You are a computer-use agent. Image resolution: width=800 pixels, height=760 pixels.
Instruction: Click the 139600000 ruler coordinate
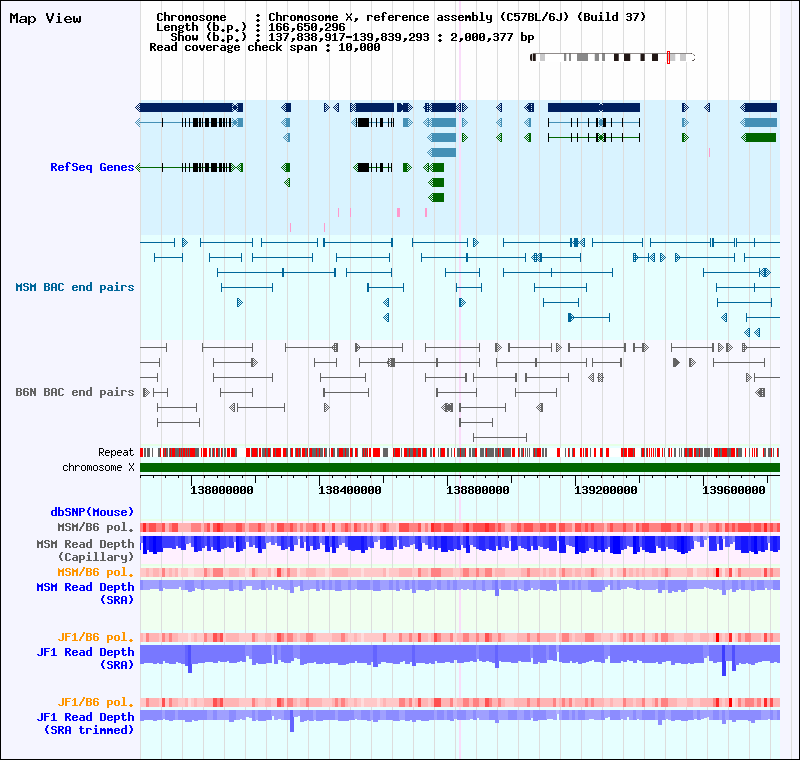734,490
